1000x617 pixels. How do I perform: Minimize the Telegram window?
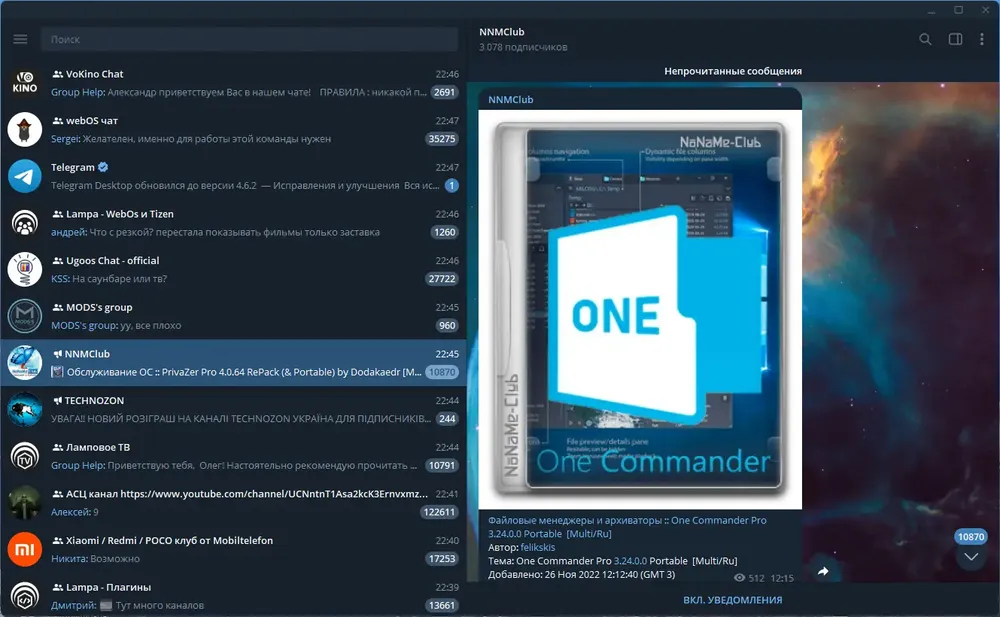tap(932, 10)
